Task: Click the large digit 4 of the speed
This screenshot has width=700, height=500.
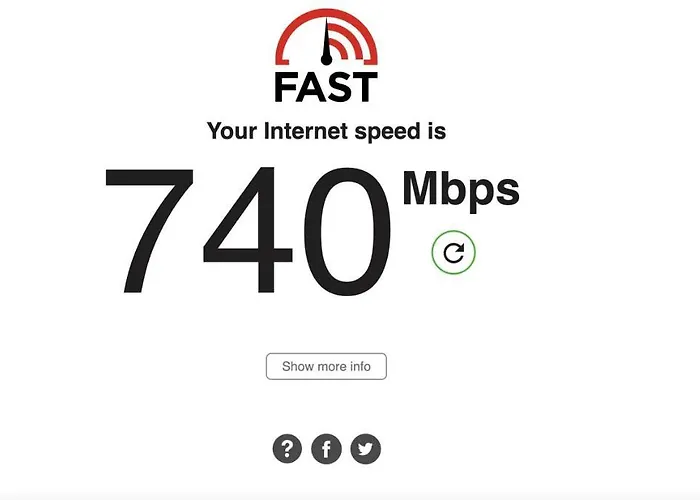Action: click(248, 231)
